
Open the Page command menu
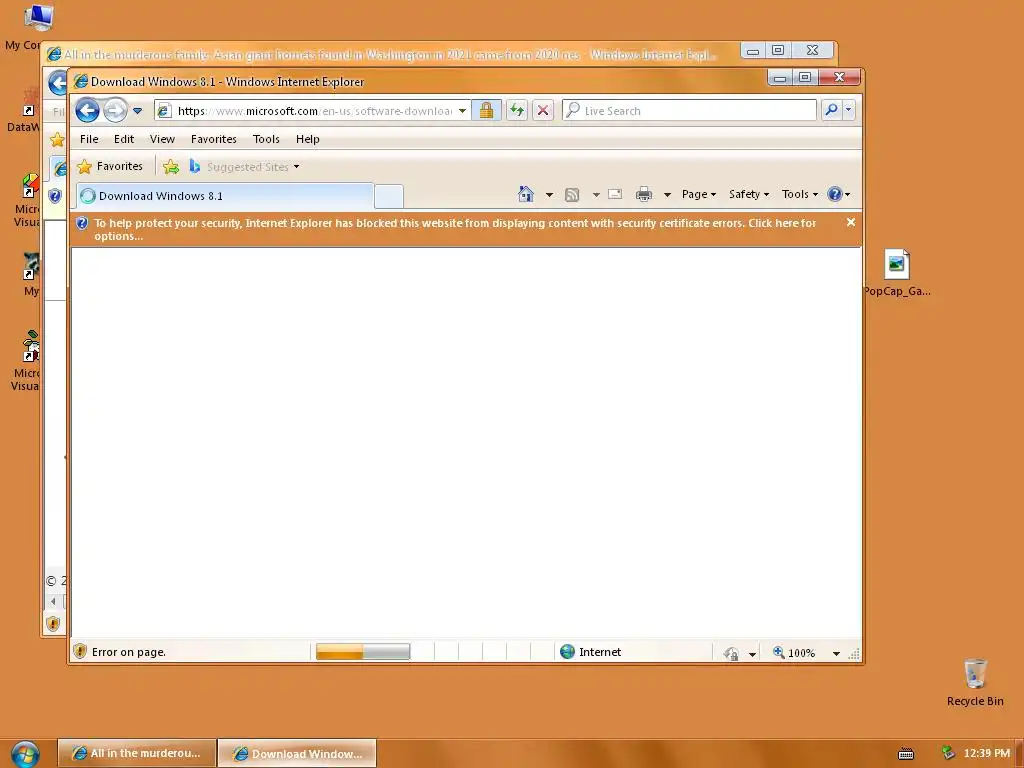pos(699,194)
